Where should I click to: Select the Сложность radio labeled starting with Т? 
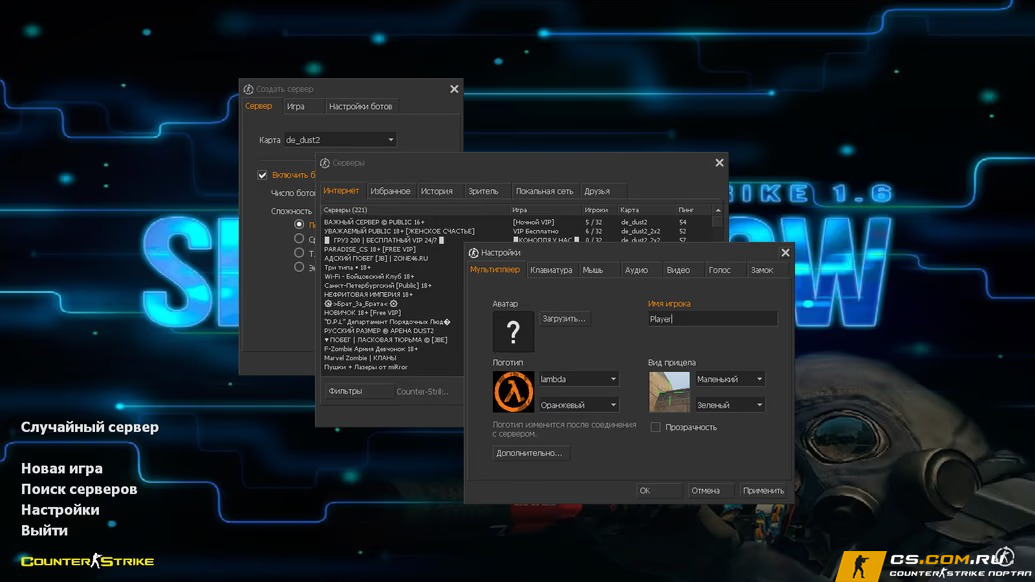click(x=299, y=253)
